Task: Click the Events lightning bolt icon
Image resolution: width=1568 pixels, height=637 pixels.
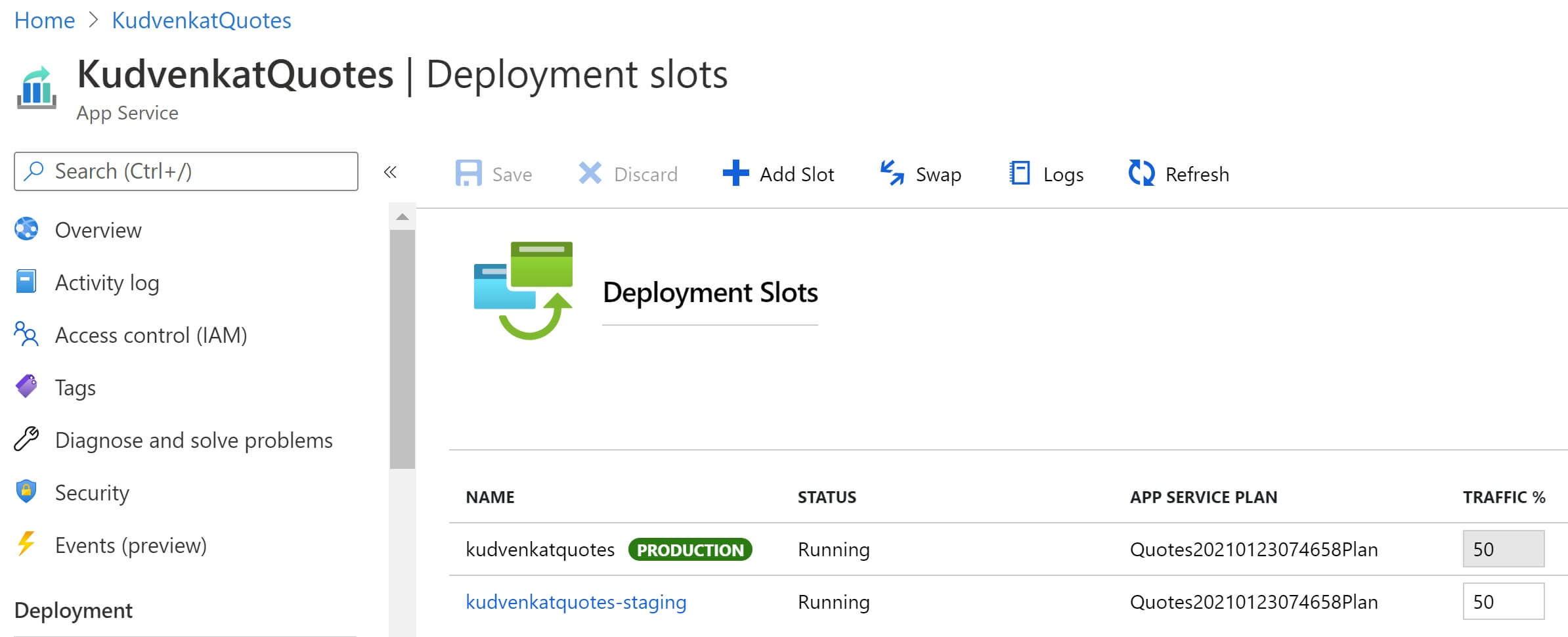Action: (26, 544)
